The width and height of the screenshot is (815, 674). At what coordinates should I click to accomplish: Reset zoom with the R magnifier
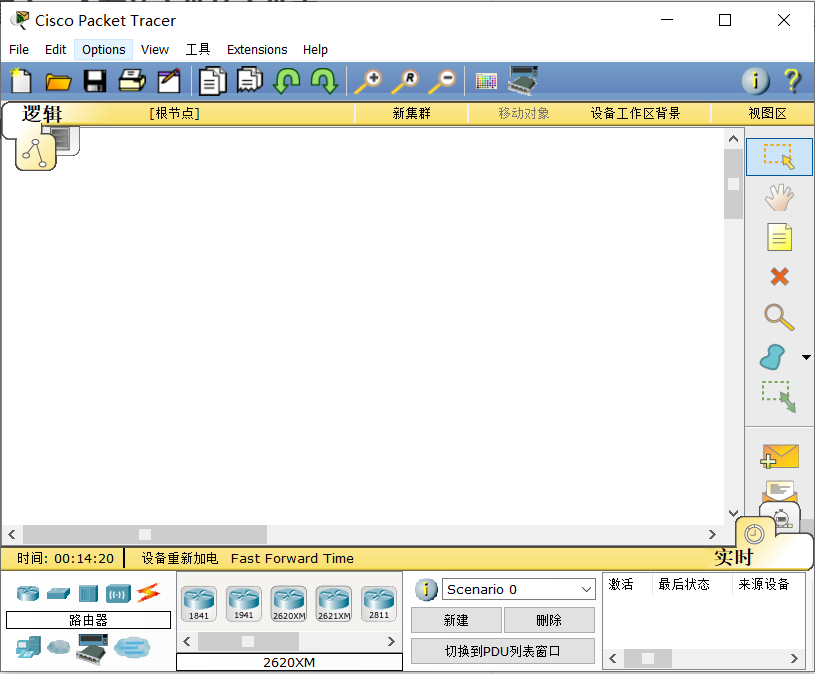[x=405, y=82]
